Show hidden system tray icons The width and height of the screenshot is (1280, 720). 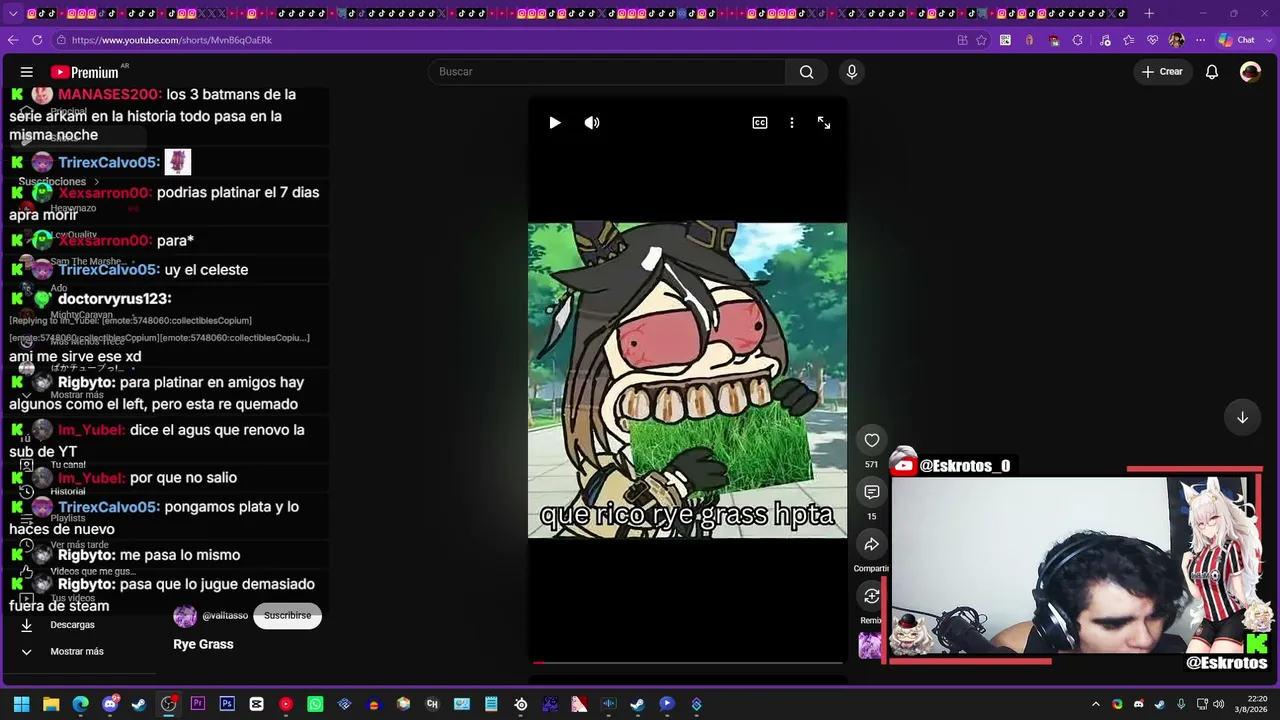tap(1096, 704)
